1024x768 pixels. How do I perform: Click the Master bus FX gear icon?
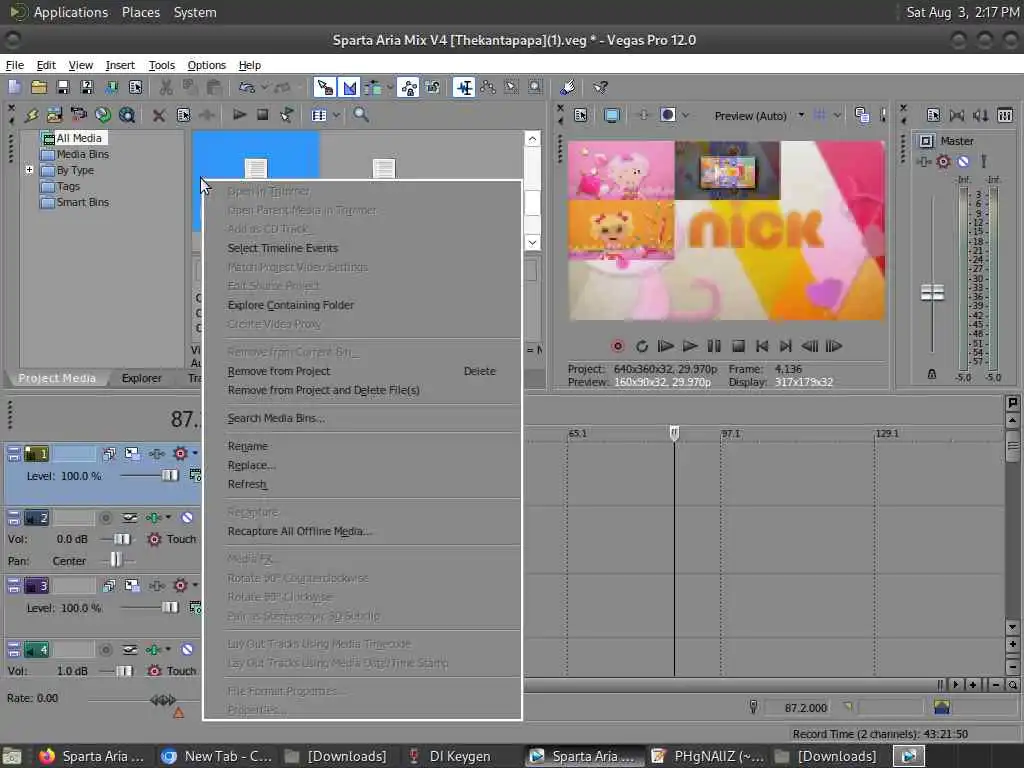[x=943, y=161]
